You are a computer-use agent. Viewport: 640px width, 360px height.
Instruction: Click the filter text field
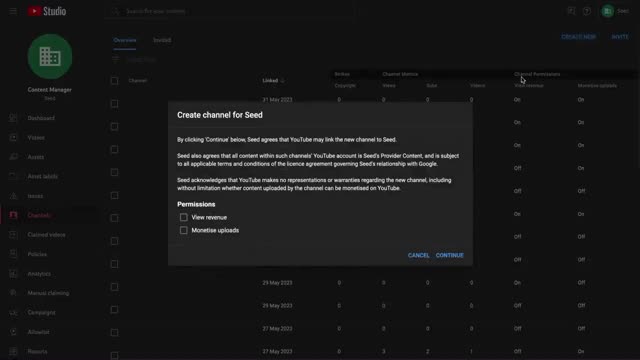[x=141, y=59]
